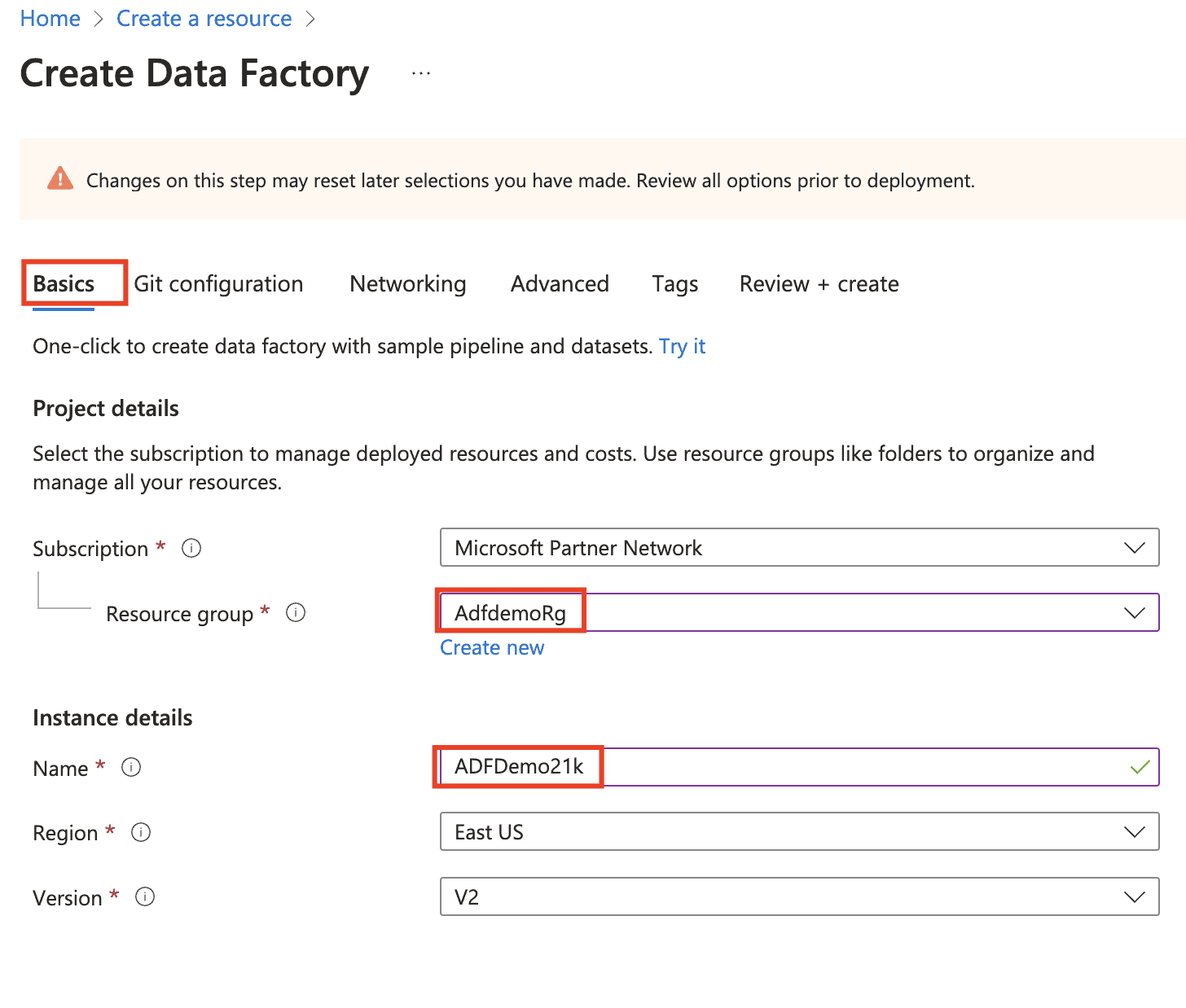Open the ellipsis menu beside Create Data Factory

coord(420,73)
